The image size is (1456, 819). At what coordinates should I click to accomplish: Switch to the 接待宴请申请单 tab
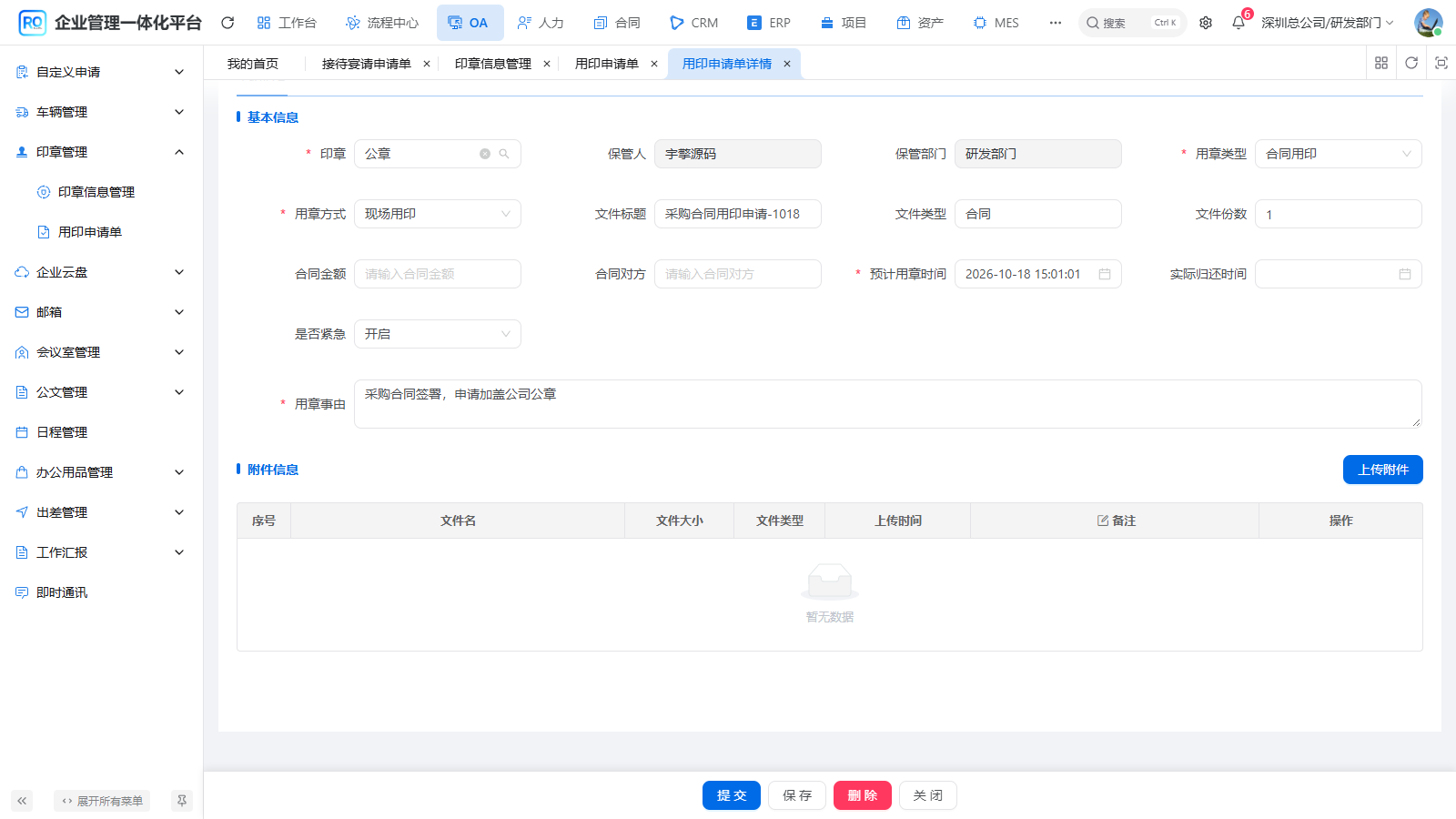[x=367, y=64]
